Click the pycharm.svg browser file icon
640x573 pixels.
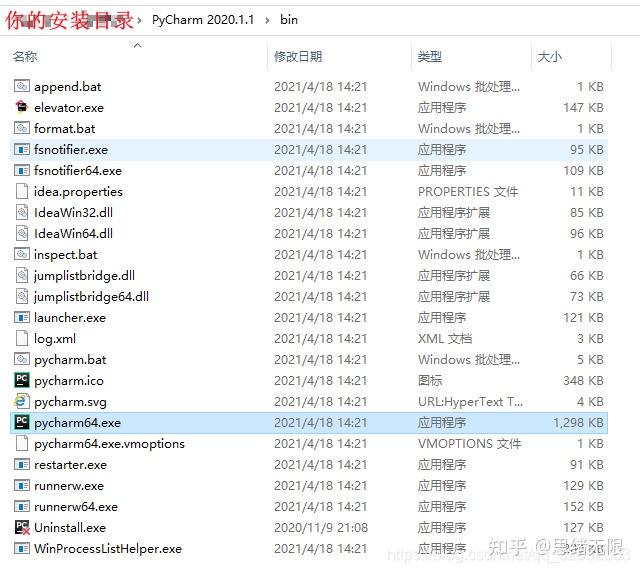(x=22, y=402)
